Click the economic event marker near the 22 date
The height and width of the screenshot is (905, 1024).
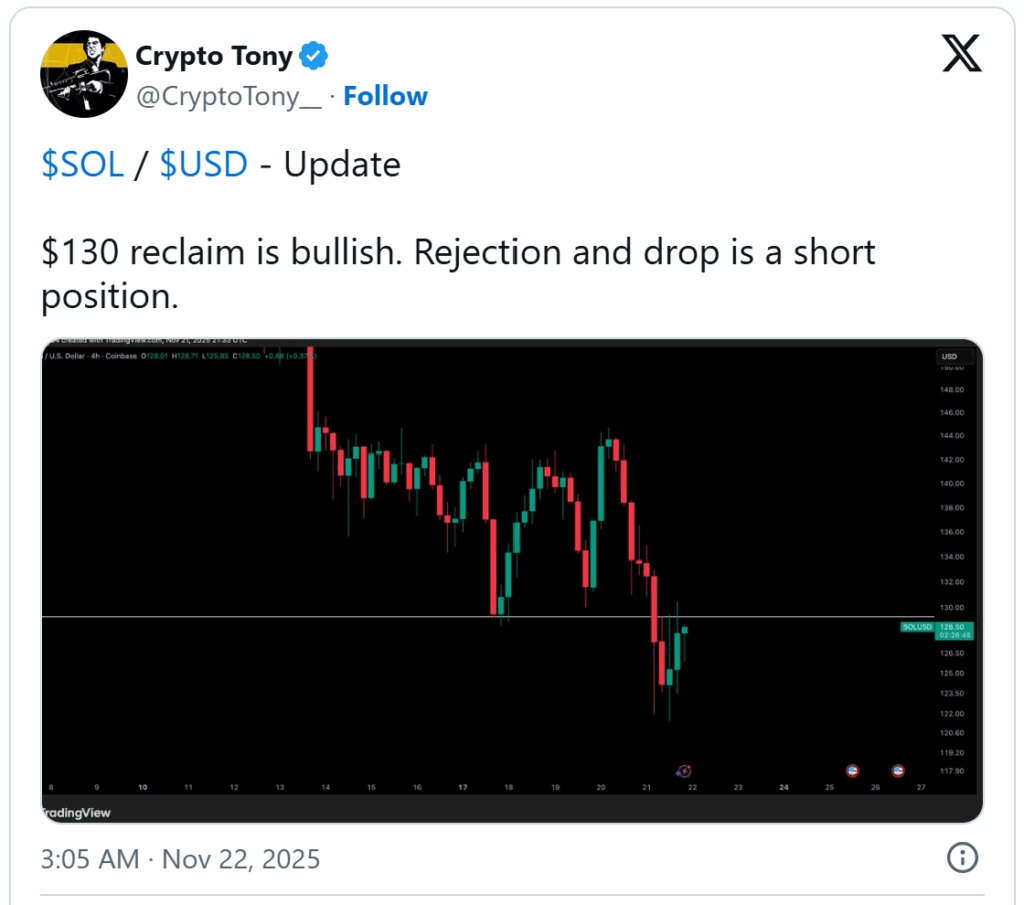(x=683, y=771)
